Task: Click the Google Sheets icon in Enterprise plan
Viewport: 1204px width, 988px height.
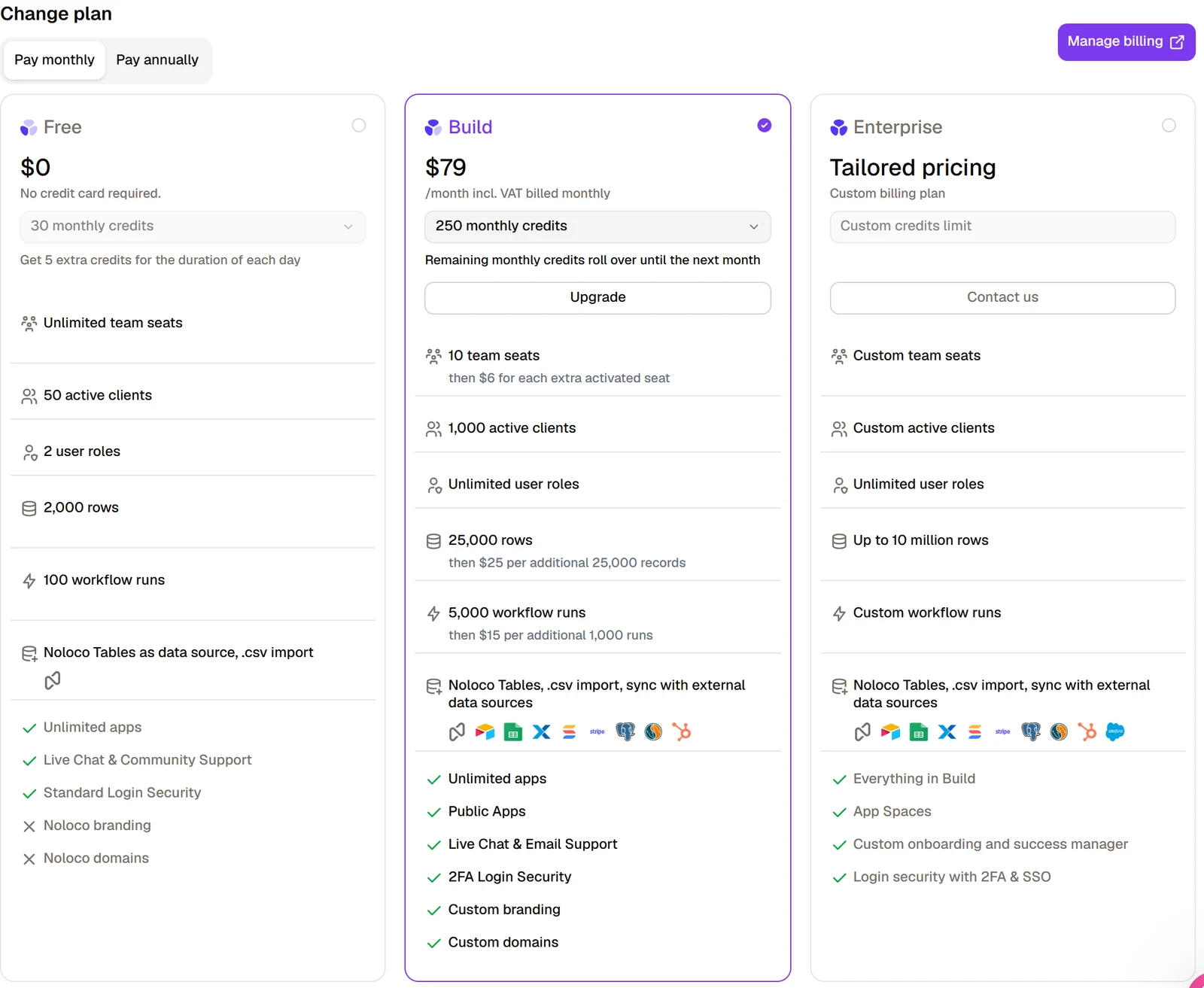Action: click(x=919, y=731)
